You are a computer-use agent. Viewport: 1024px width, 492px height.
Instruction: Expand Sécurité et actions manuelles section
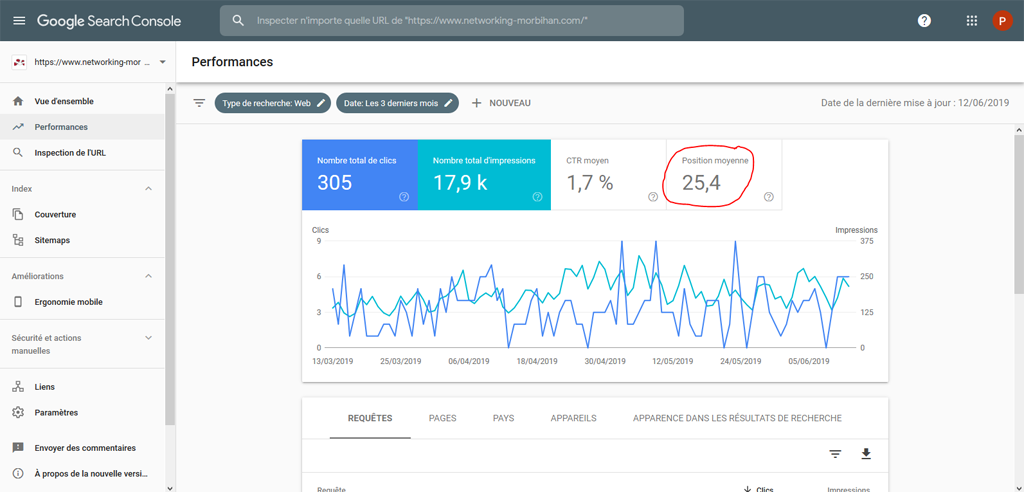(148, 338)
